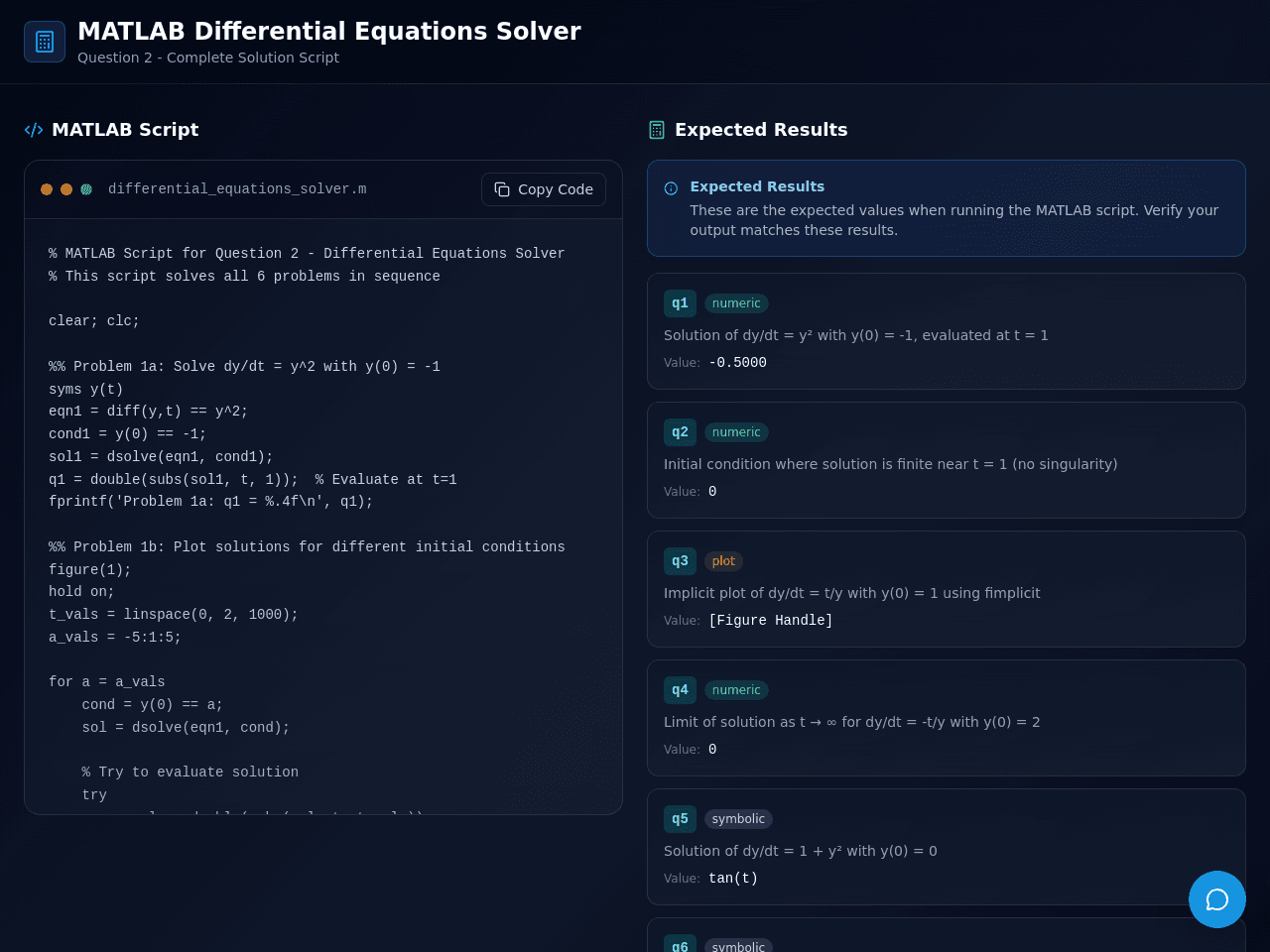Click the code line 'clear; clc;'
The height and width of the screenshot is (952, 1270).
(94, 321)
